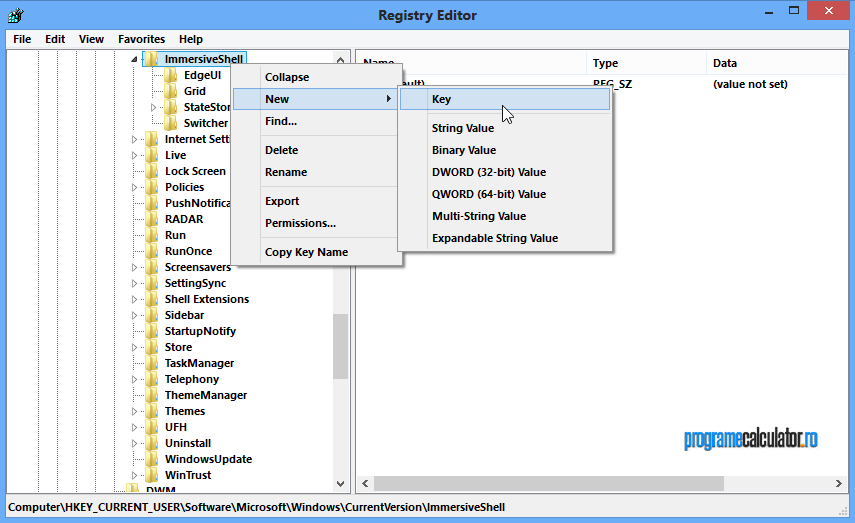Image resolution: width=855 pixels, height=523 pixels.
Task: Click the Grid folder icon
Action: tap(171, 91)
